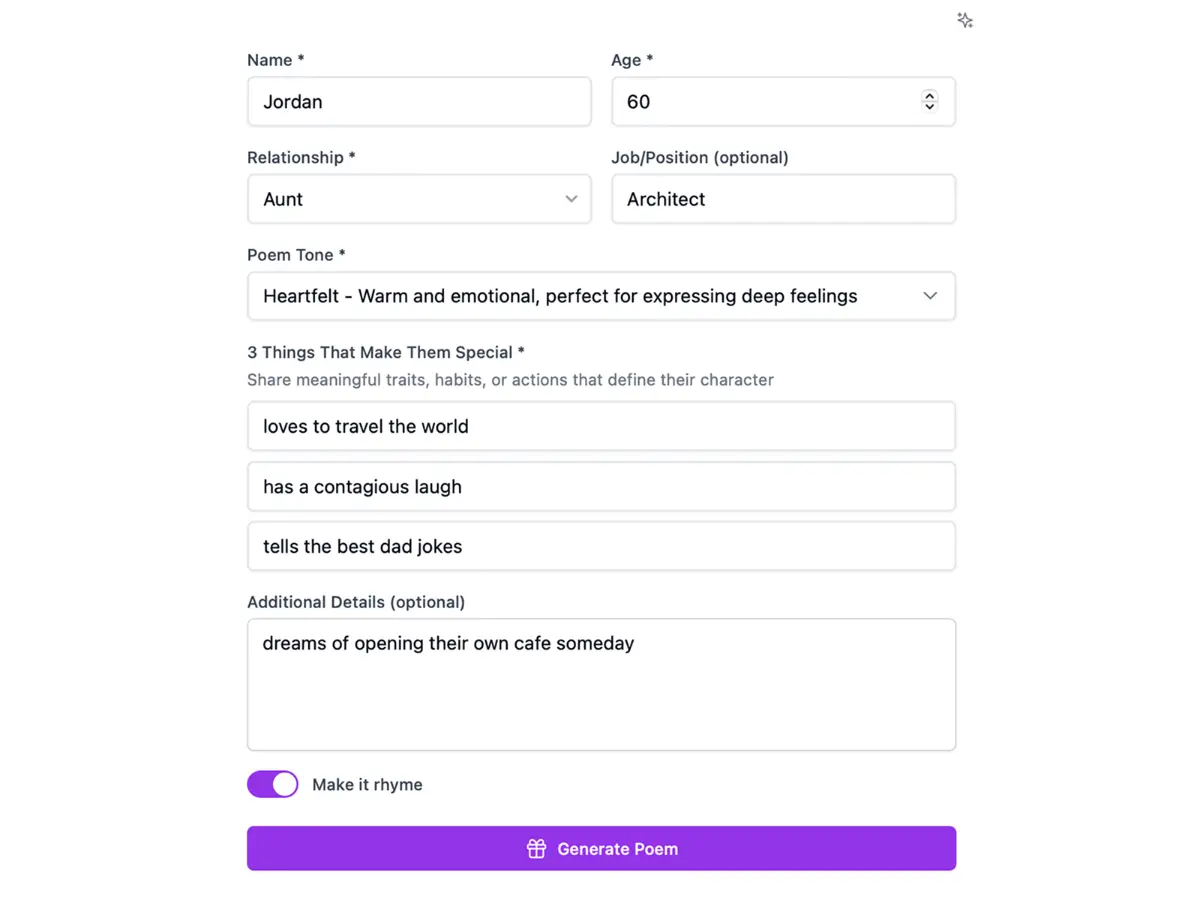This screenshot has width=1200, height=900.
Task: Click the chevron in the Relationship field
Action: 571,199
